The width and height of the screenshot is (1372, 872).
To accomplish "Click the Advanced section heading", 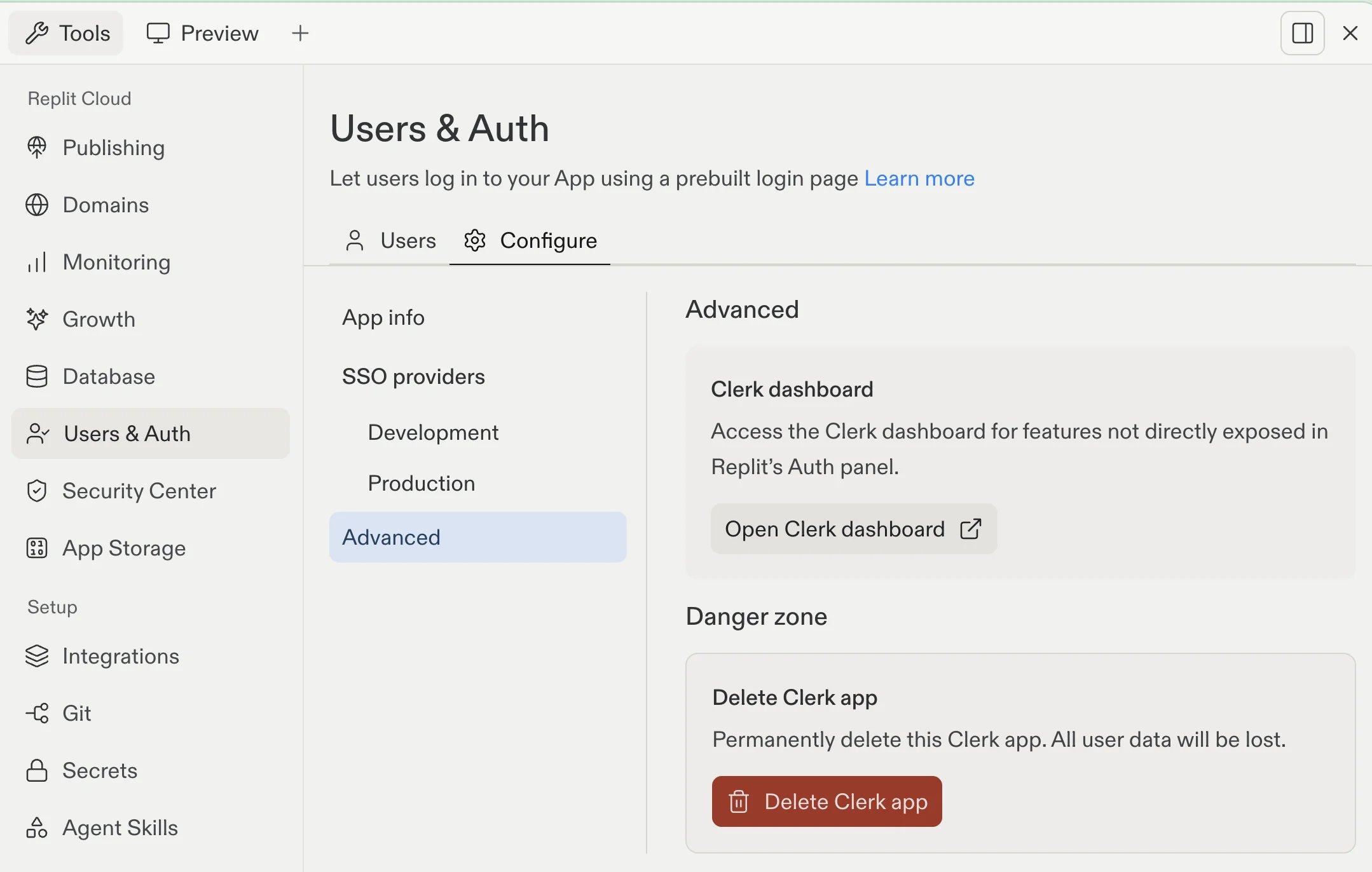I will coord(742,310).
